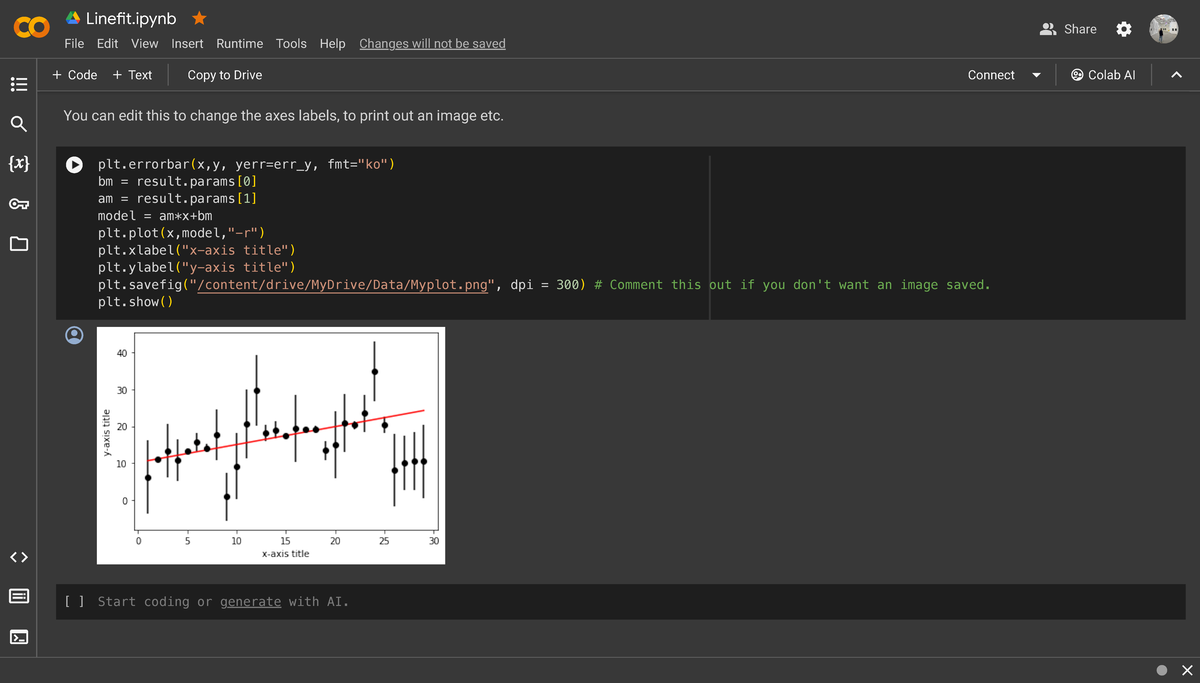The height and width of the screenshot is (683, 1200).
Task: Open the Connect runtime dropdown arrow
Action: tap(1036, 74)
